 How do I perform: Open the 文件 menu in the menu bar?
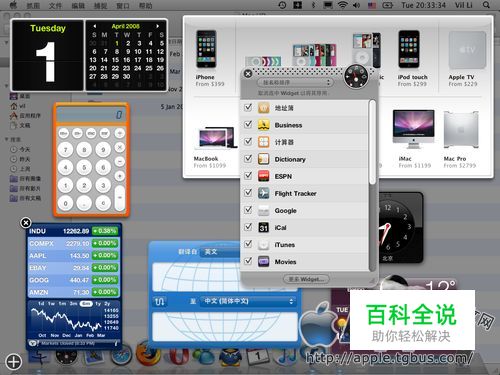tap(55, 5)
